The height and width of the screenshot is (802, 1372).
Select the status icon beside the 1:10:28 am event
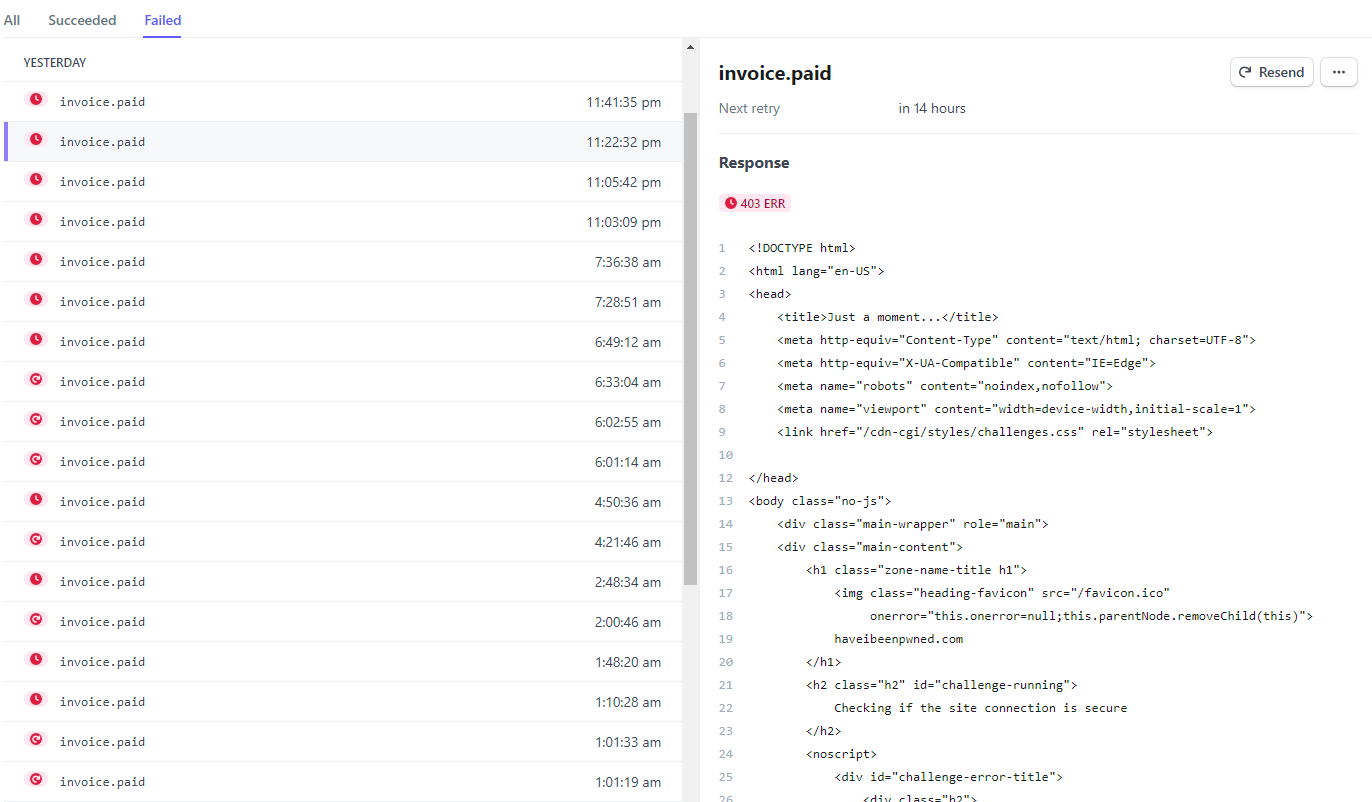tap(36, 700)
